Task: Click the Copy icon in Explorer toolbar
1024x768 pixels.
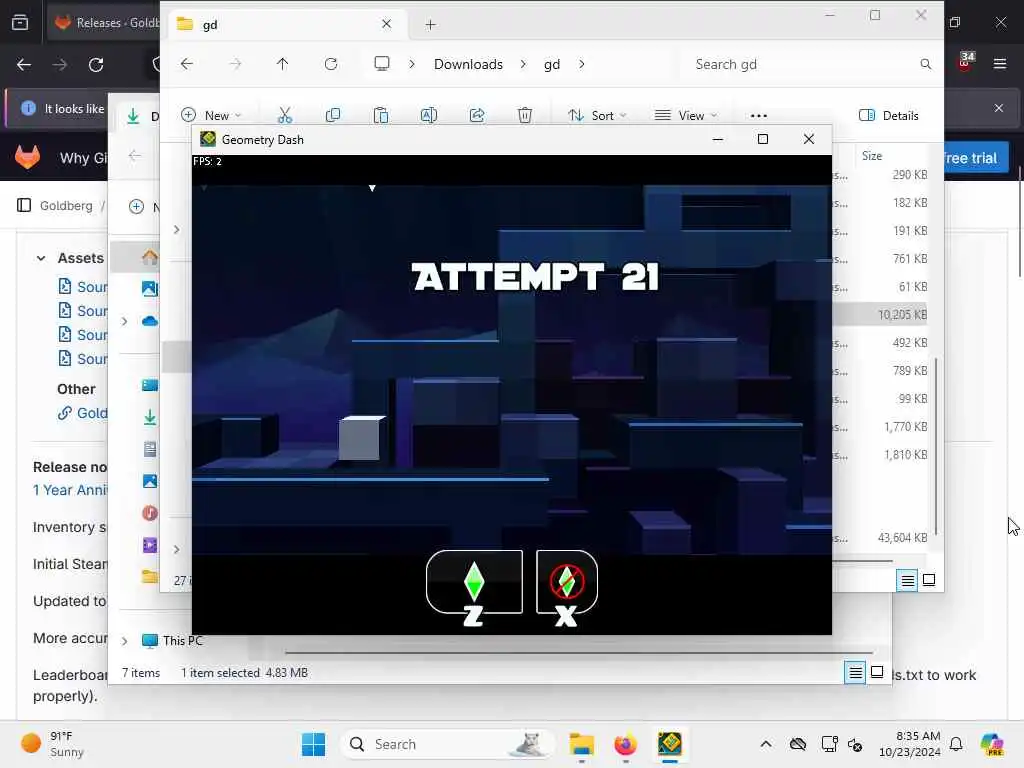Action: click(x=333, y=116)
